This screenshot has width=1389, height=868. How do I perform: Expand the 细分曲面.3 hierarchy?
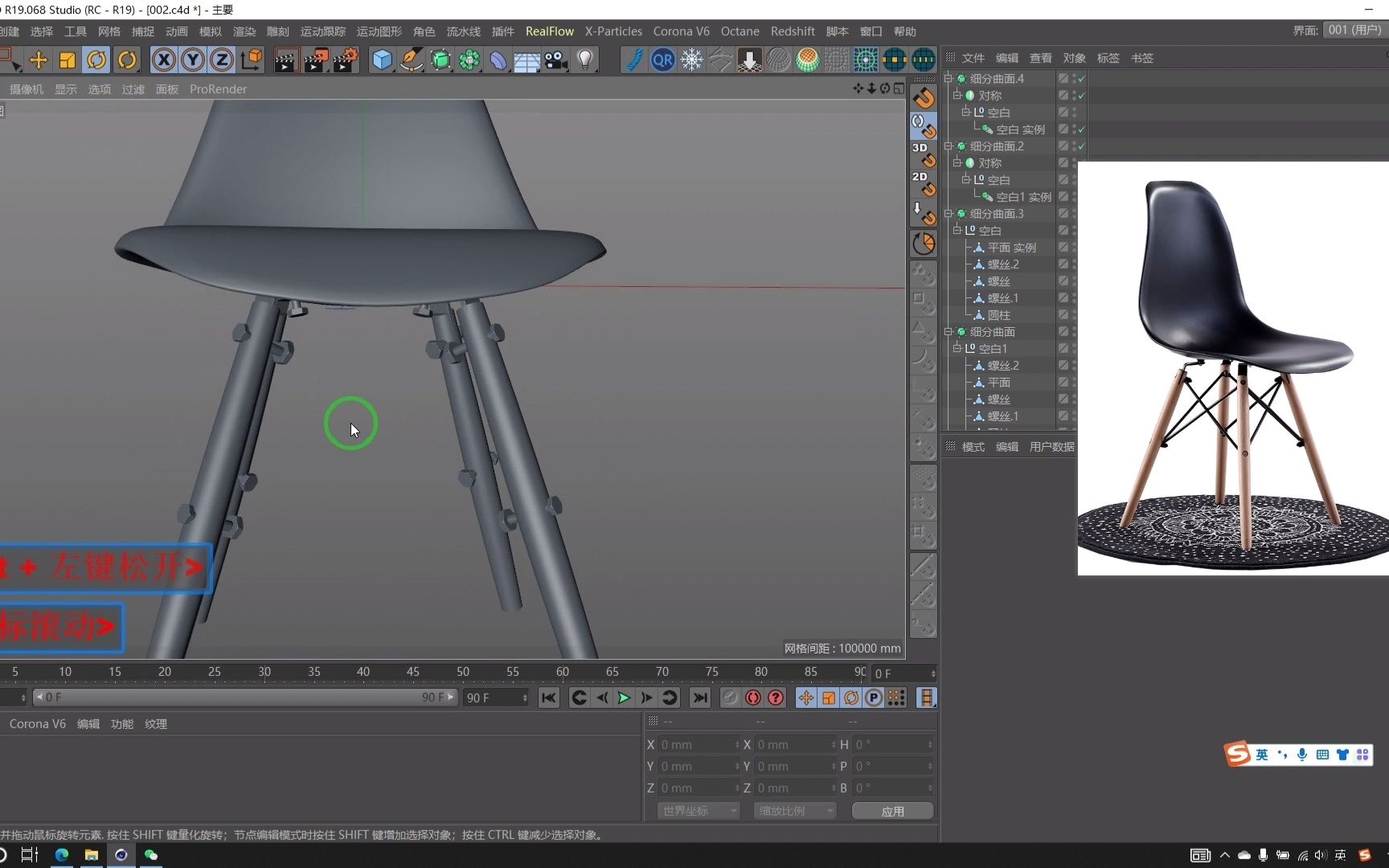coord(949,213)
